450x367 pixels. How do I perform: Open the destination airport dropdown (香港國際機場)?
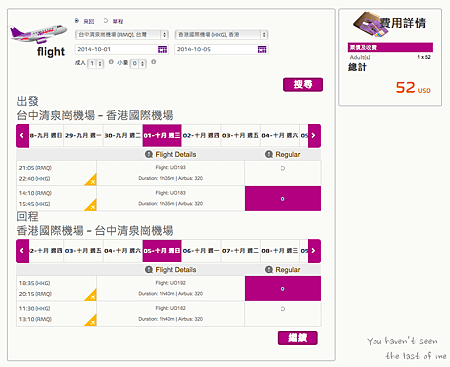(221, 35)
